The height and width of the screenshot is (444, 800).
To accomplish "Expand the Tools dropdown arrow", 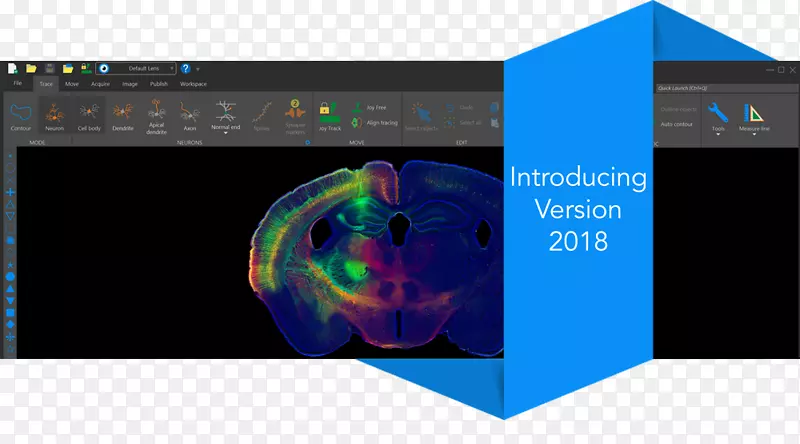I will point(718,135).
